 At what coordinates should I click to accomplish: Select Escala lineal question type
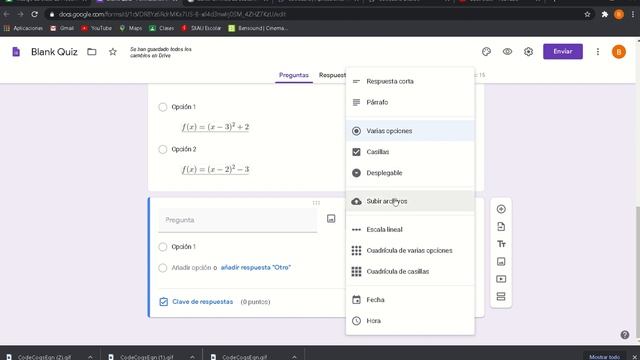(410, 229)
